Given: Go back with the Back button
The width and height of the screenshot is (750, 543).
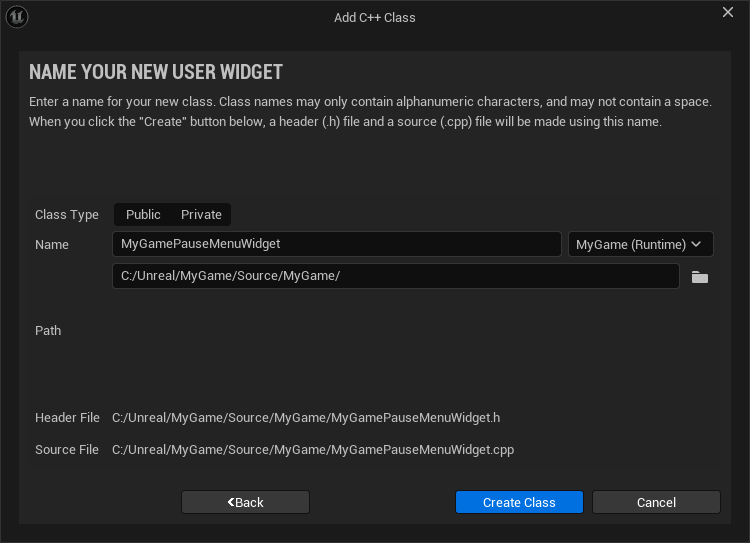Looking at the screenshot, I should click(x=245, y=502).
